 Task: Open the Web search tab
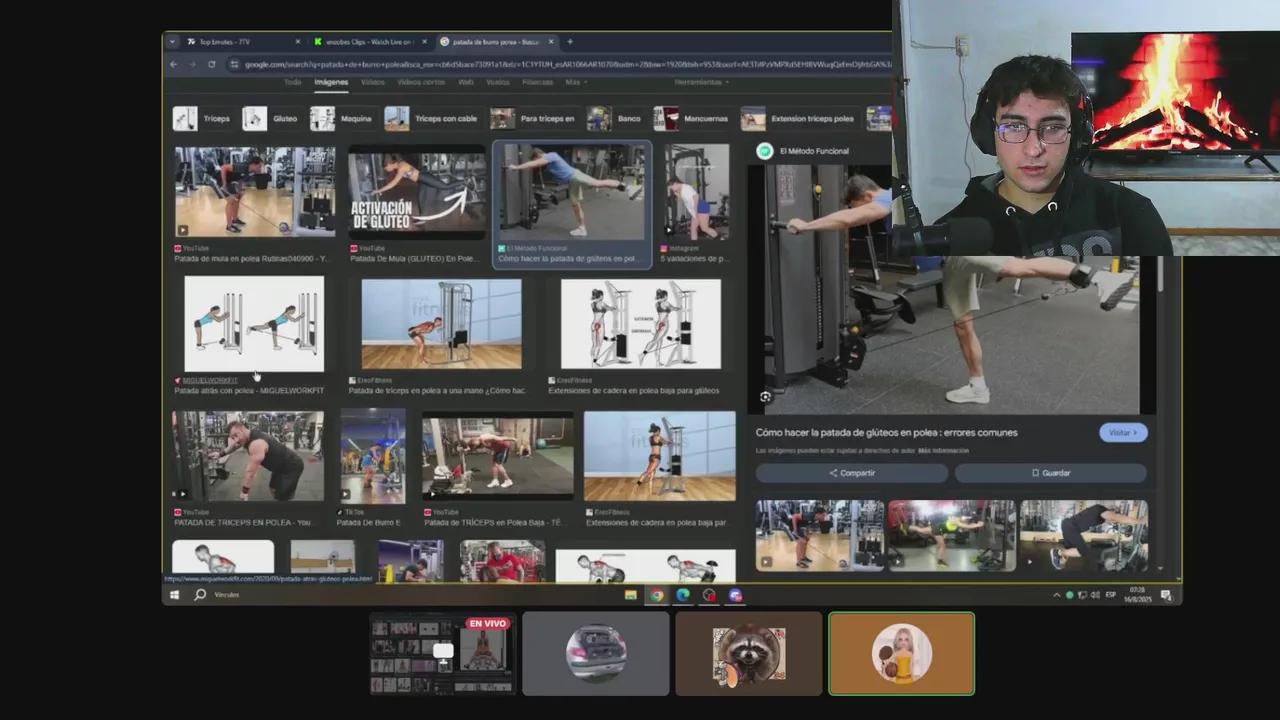coord(466,82)
